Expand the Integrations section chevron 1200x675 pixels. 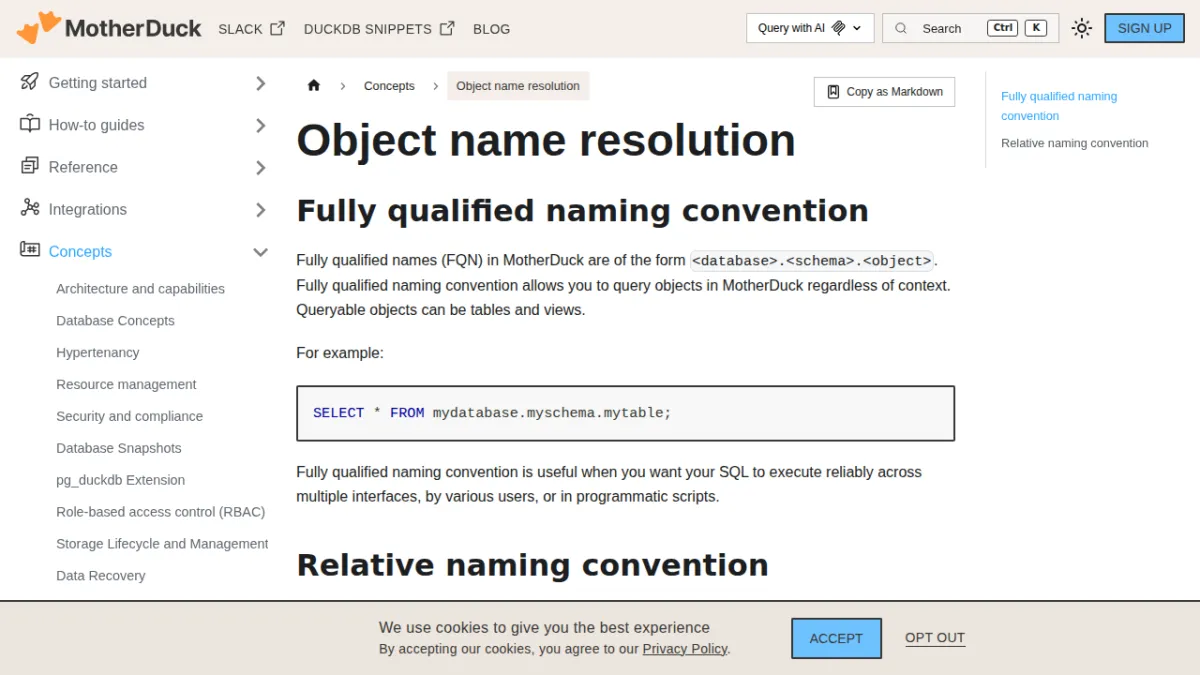[x=261, y=209]
